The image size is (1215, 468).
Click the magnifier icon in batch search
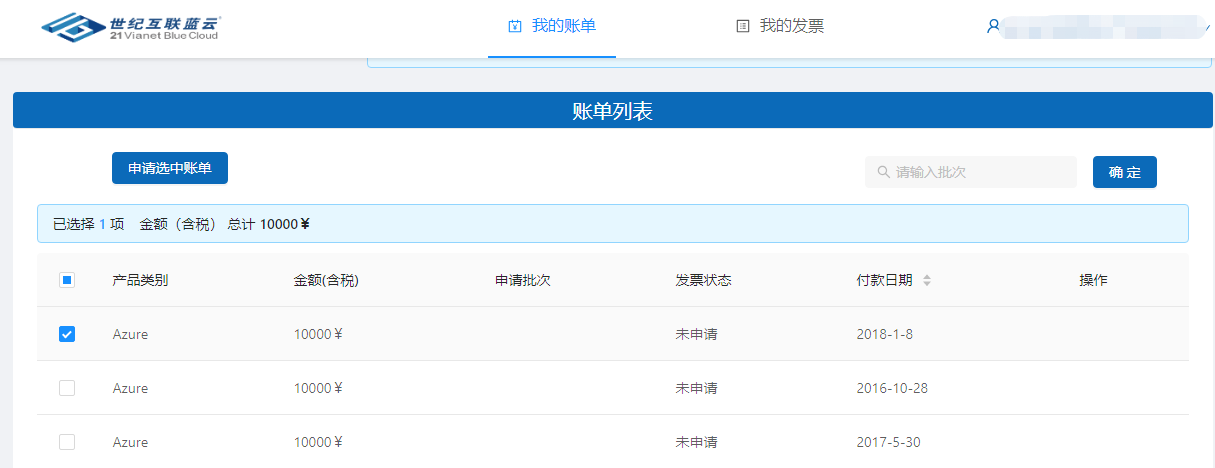(883, 172)
